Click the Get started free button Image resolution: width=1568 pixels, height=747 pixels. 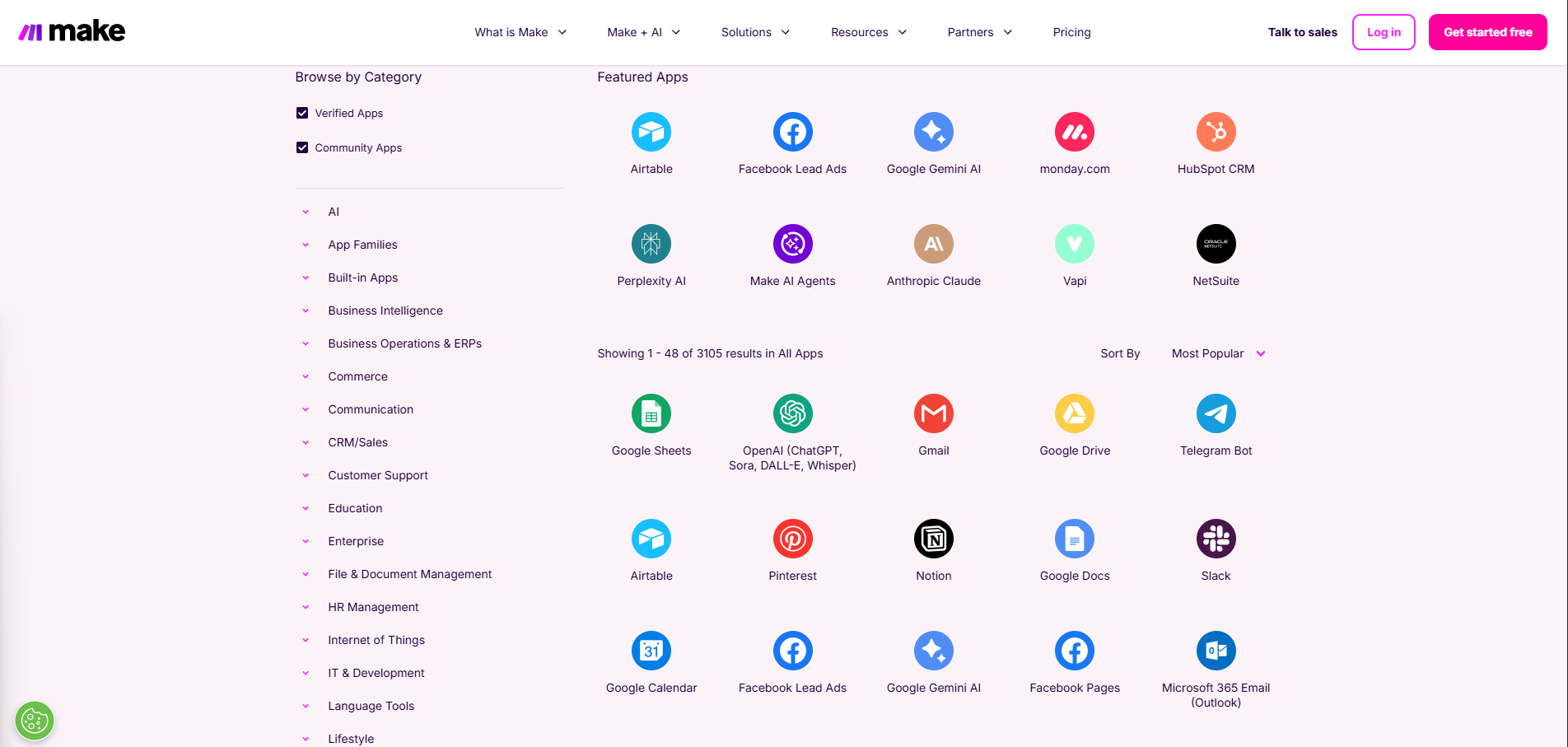pyautogui.click(x=1487, y=32)
